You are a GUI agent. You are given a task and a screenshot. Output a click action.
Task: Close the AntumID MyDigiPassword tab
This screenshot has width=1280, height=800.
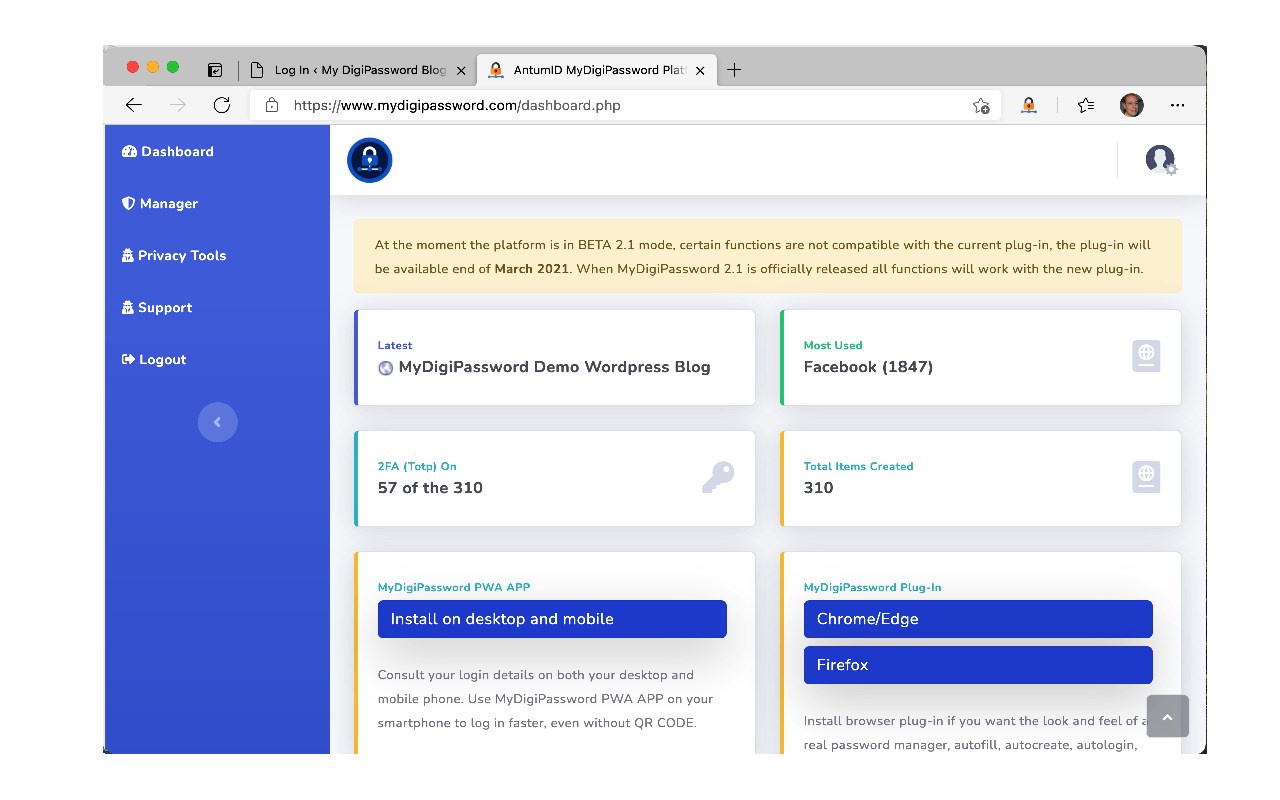click(x=700, y=71)
